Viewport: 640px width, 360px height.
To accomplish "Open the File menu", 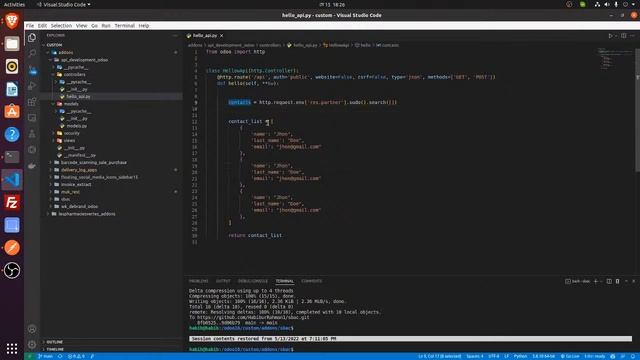I will pyautogui.click(x=30, y=26).
